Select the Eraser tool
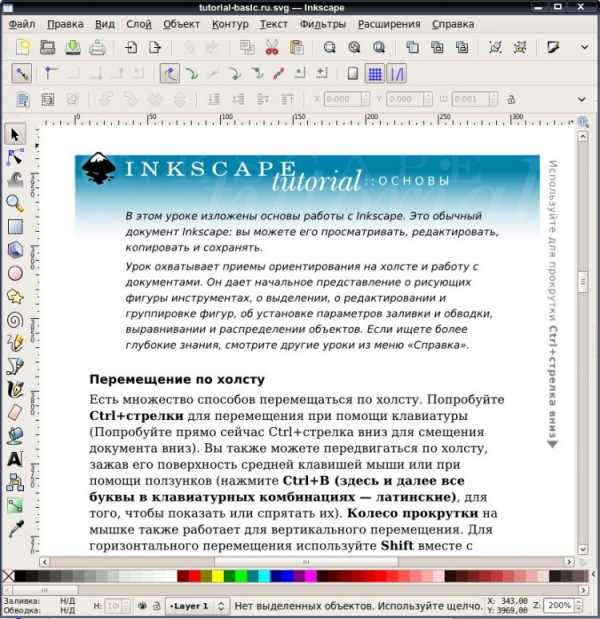The width and height of the screenshot is (600, 619). [15, 413]
